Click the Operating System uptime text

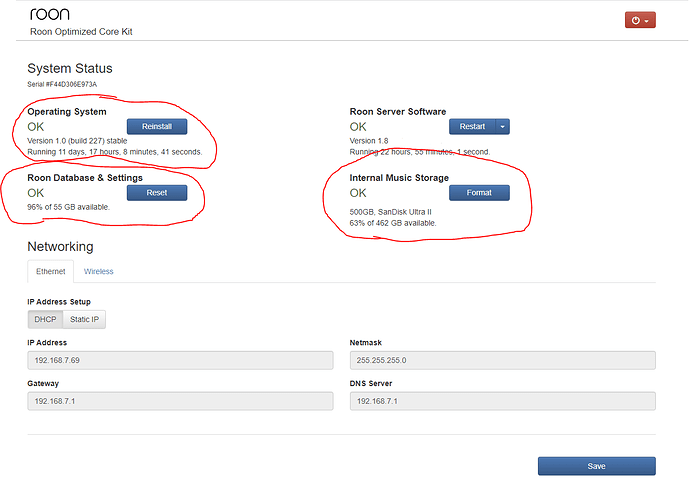(115, 152)
